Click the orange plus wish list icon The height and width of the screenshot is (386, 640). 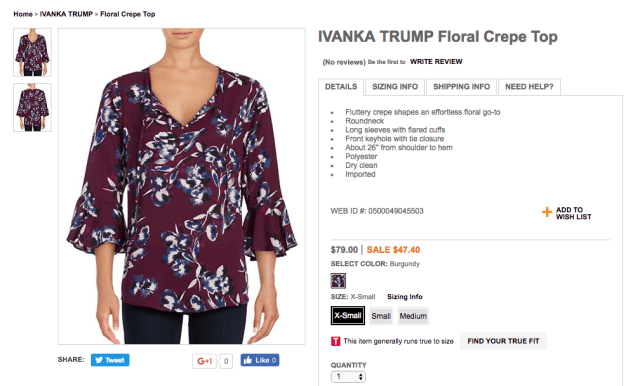pyautogui.click(x=547, y=212)
